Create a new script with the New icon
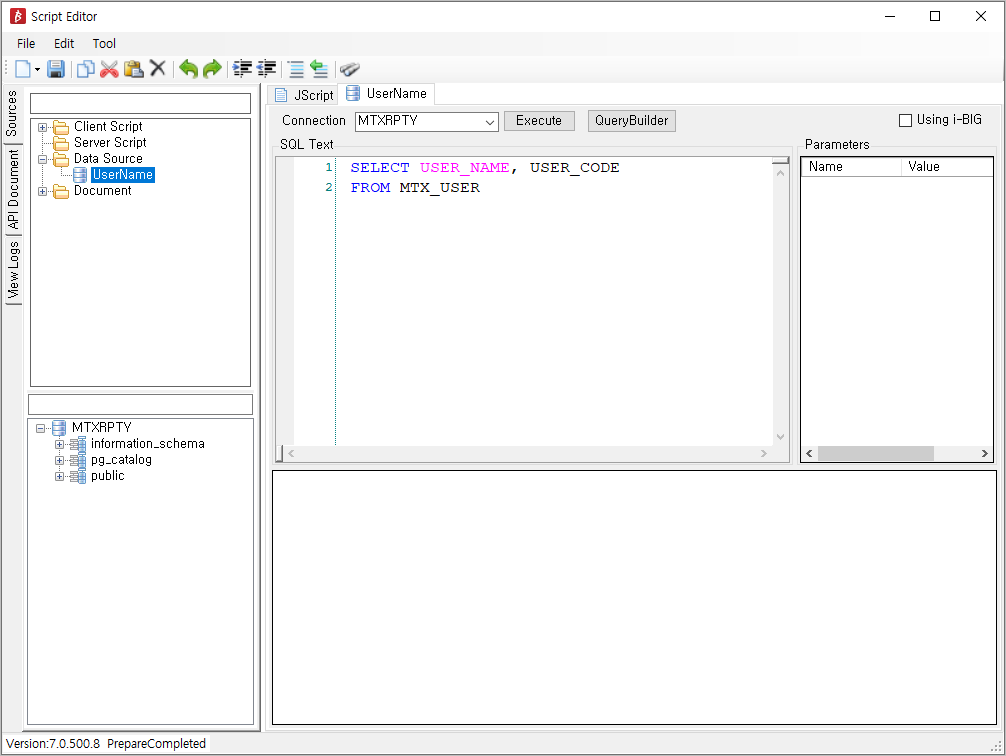This screenshot has width=1006, height=756. (x=22, y=69)
